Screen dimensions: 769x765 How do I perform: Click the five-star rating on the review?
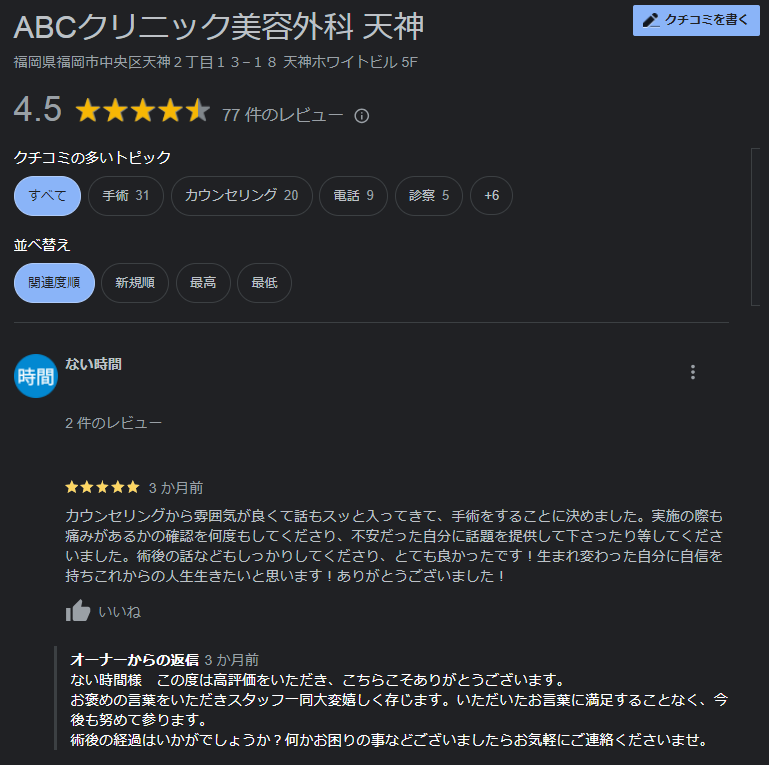103,487
